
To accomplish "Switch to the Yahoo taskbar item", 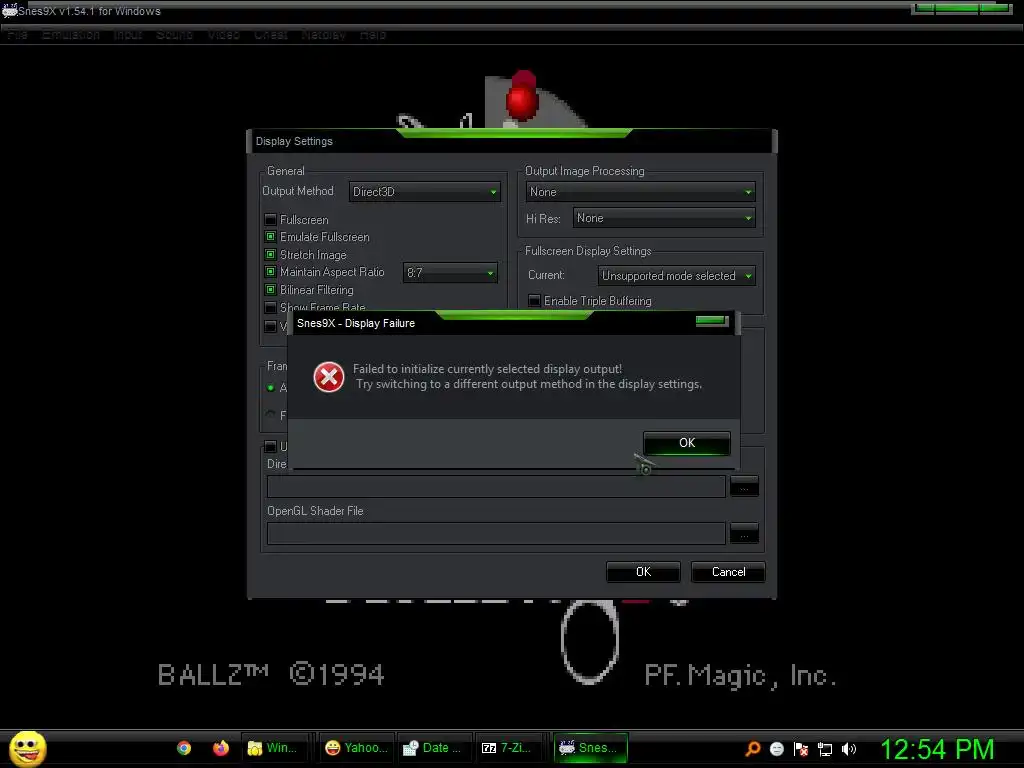I will pyautogui.click(x=357, y=748).
